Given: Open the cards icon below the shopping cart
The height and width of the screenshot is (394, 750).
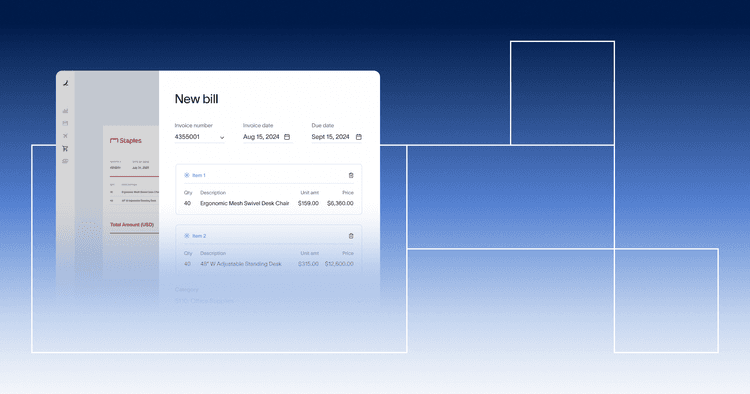Looking at the screenshot, I should [x=65, y=161].
